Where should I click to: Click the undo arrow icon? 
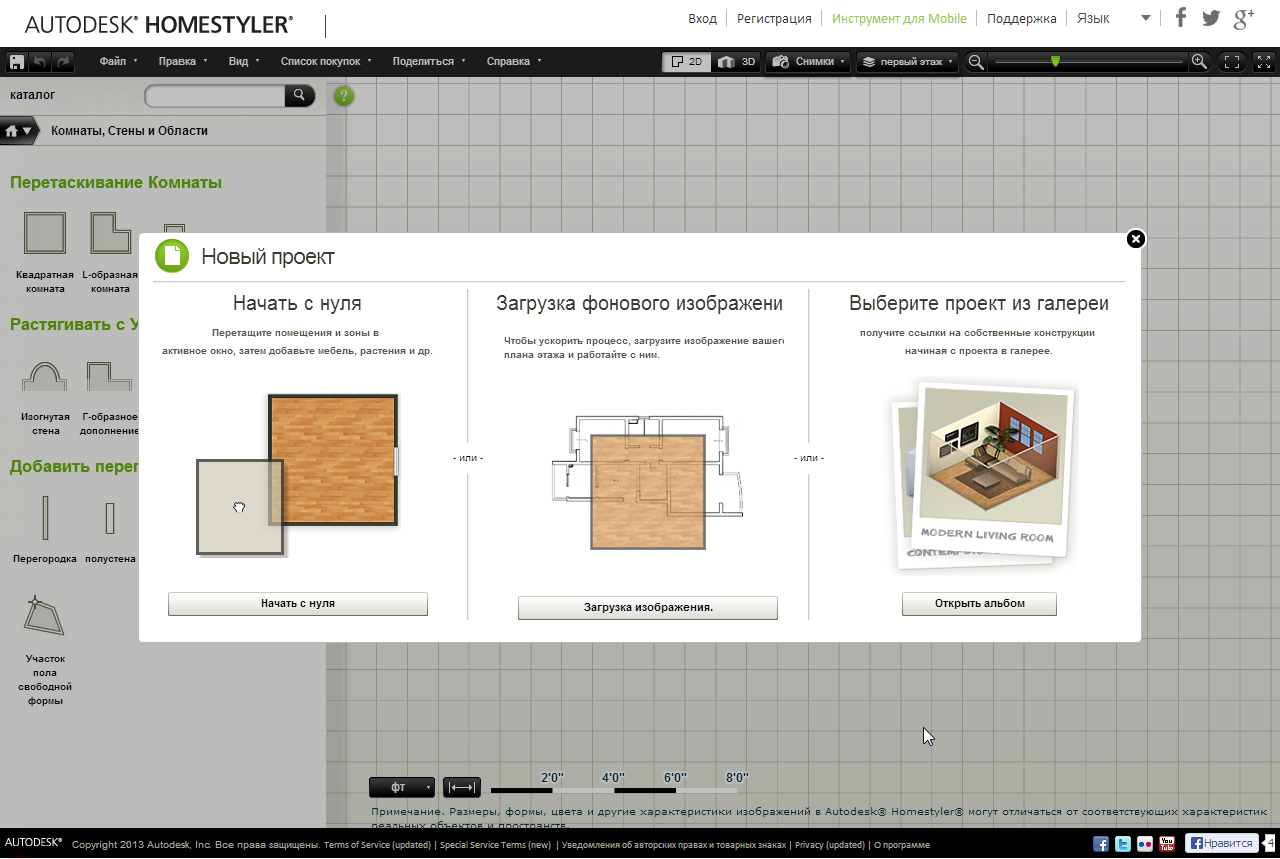[40, 62]
